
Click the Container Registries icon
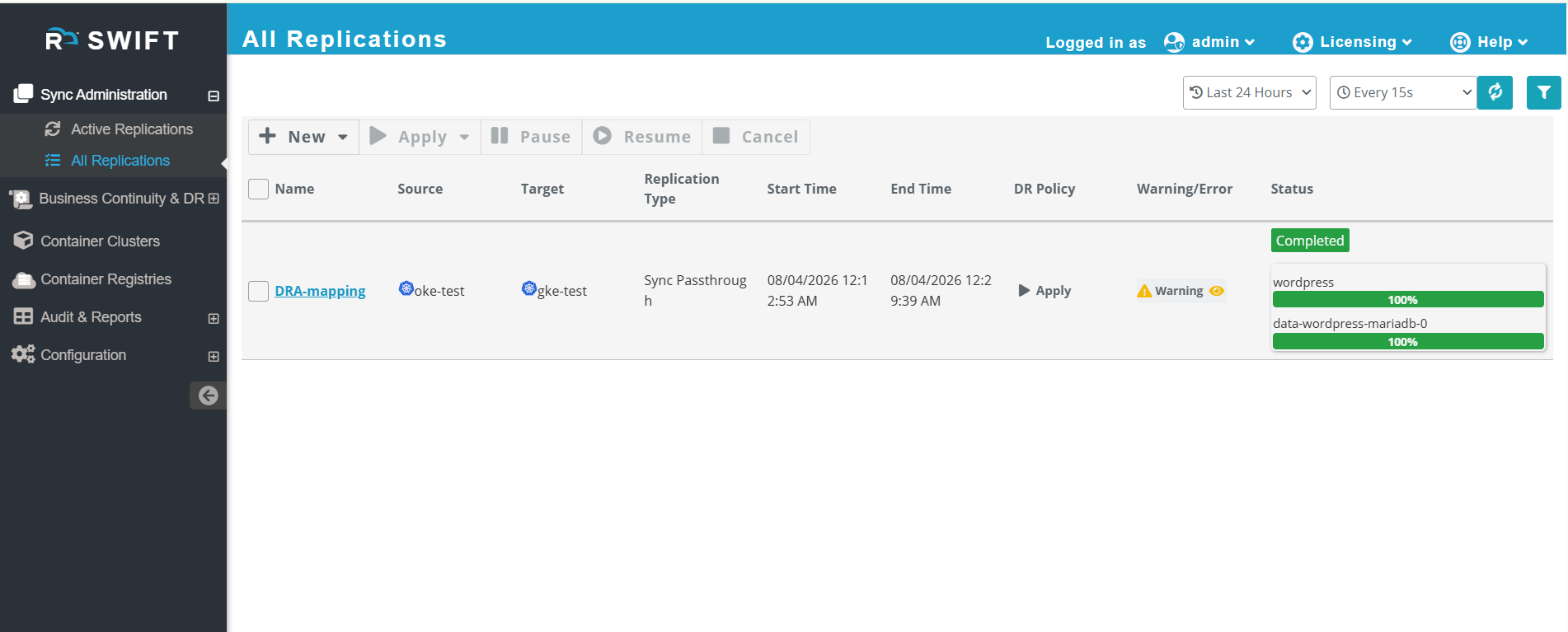(23, 279)
